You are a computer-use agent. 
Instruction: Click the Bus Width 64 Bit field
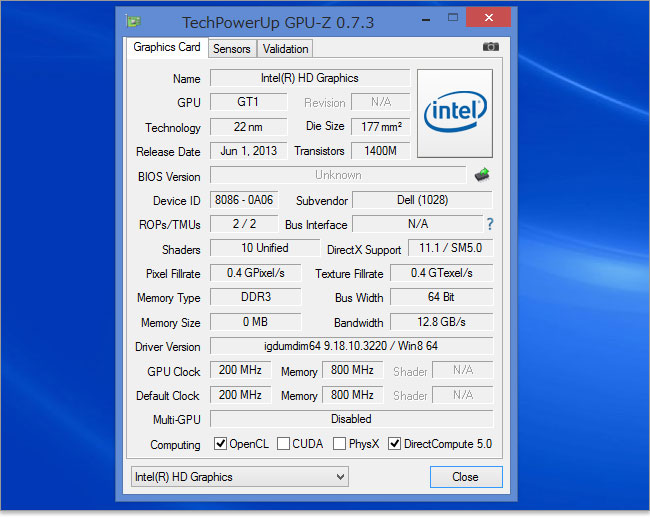pos(441,297)
